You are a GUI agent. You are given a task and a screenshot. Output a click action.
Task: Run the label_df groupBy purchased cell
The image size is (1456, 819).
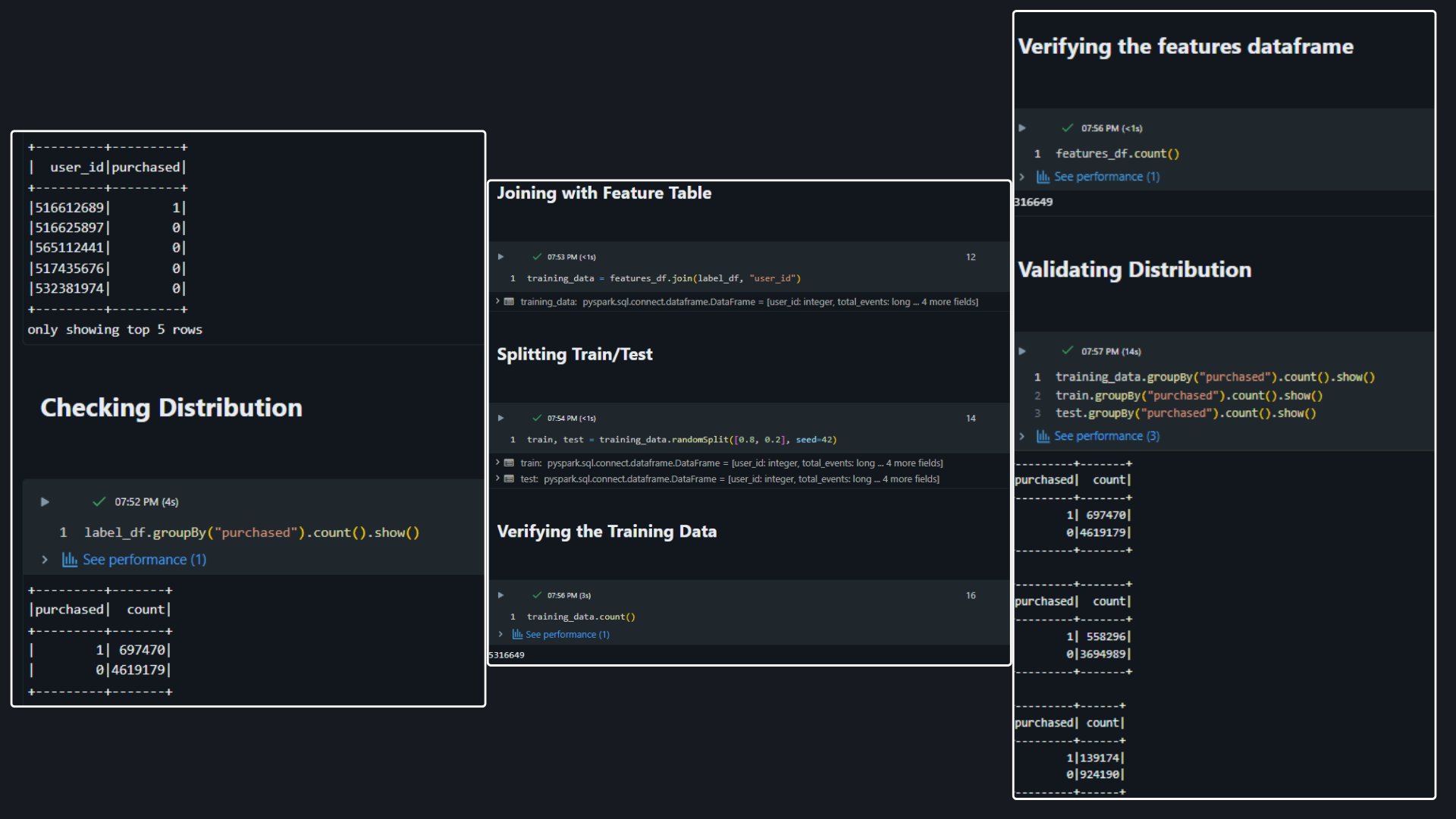coord(45,502)
